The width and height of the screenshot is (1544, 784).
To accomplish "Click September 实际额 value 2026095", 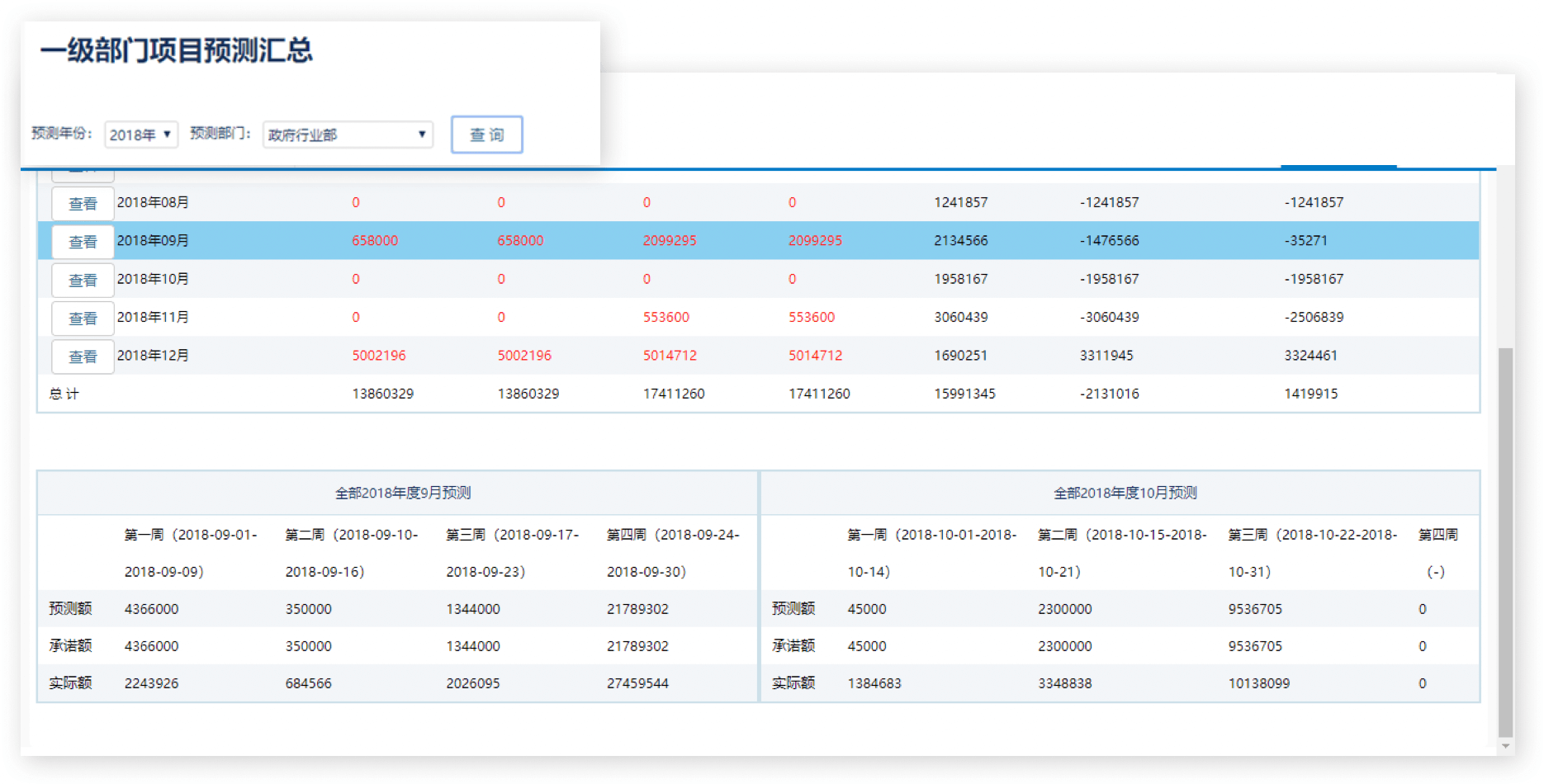I will coord(473,683).
